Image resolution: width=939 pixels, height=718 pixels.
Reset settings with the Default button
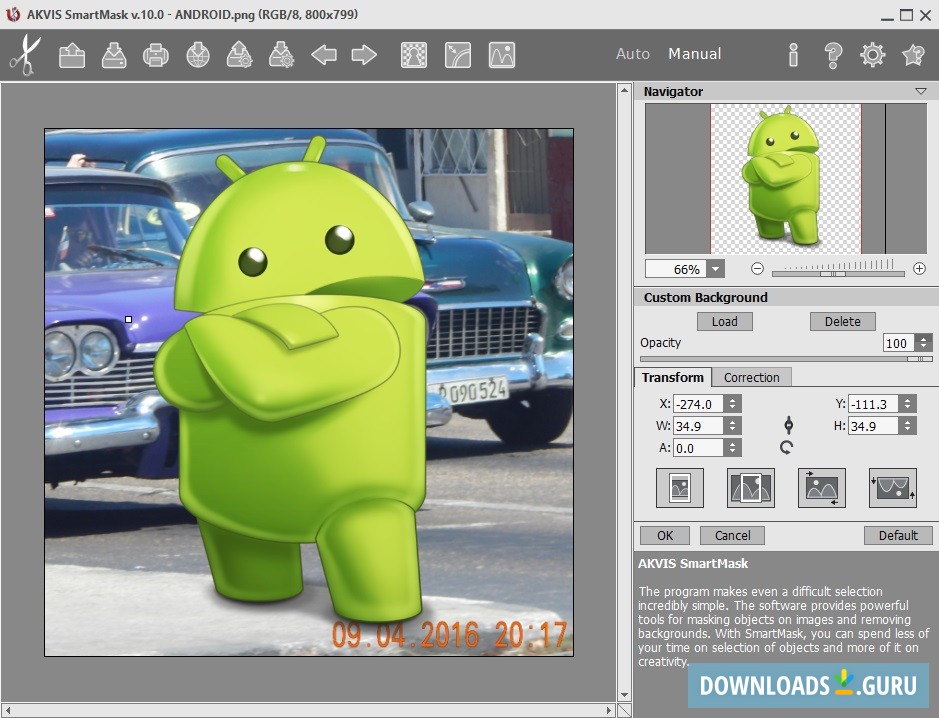coord(897,535)
